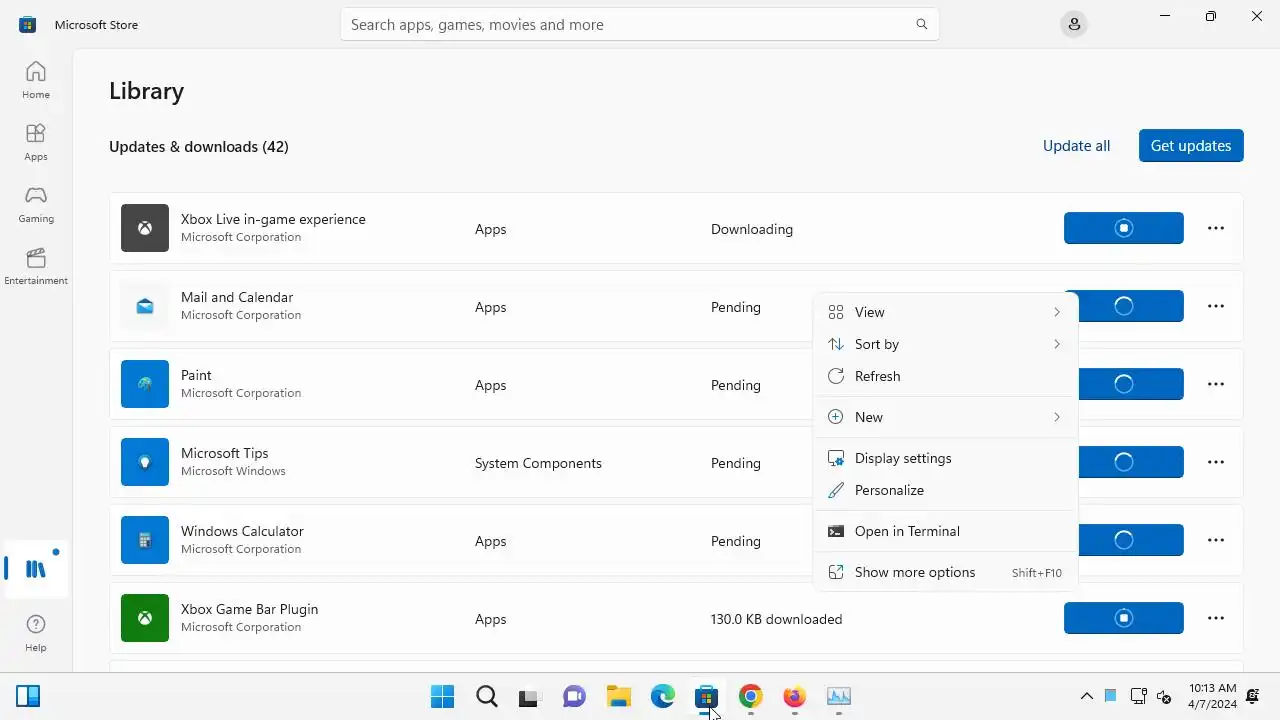Open Google Chrome from the taskbar

(750, 696)
